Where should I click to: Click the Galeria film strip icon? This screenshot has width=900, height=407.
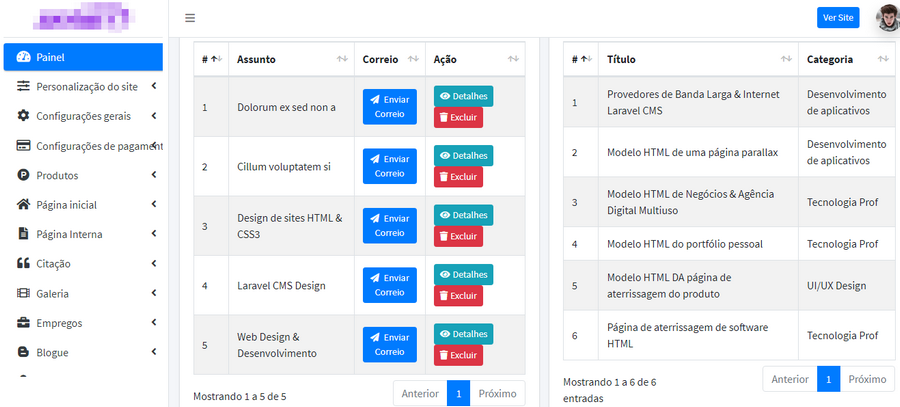[x=23, y=293]
